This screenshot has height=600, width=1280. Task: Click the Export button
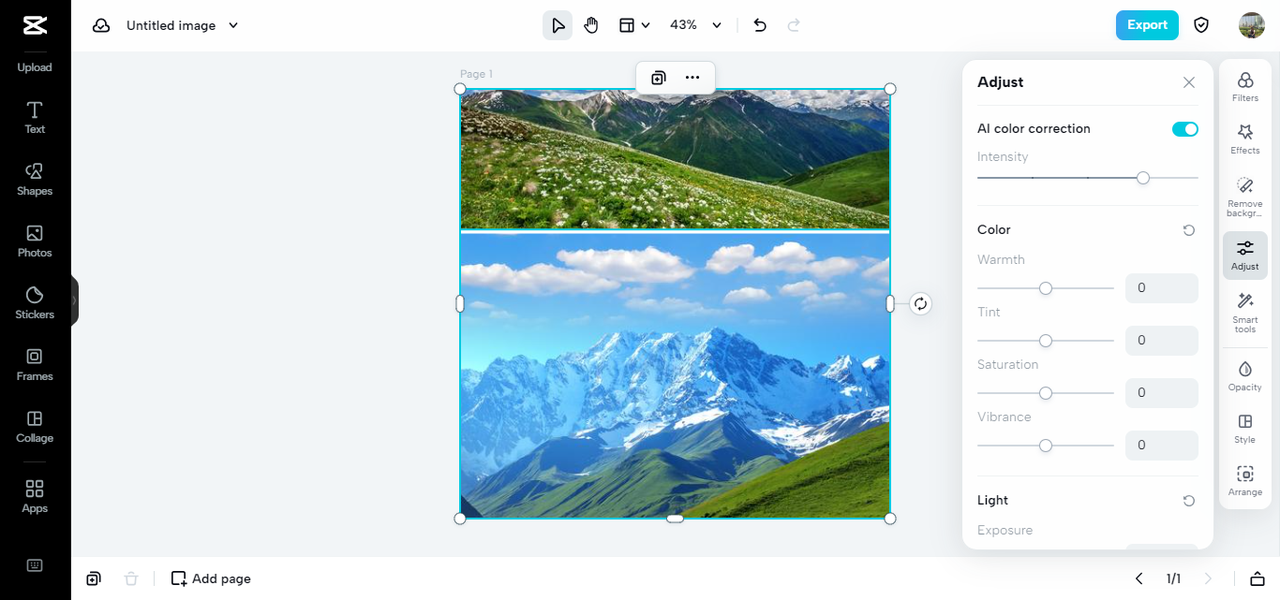[x=1147, y=25]
